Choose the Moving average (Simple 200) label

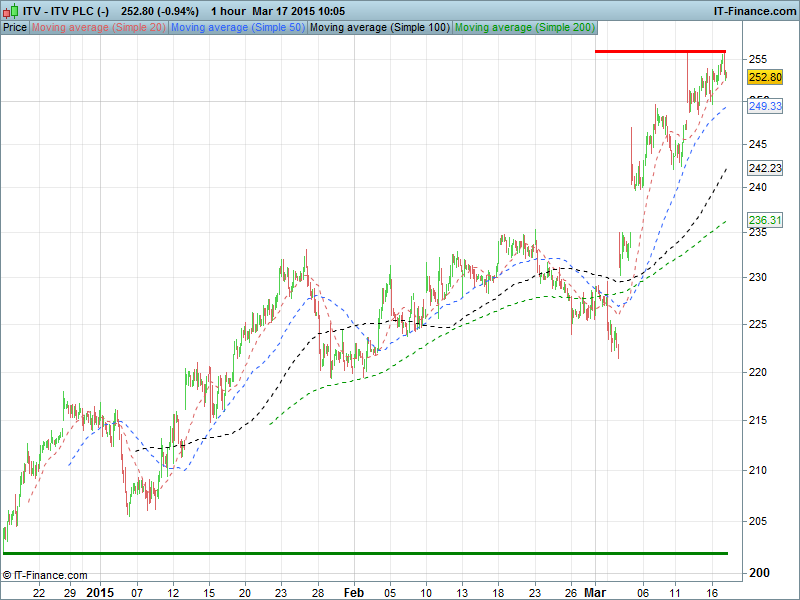pyautogui.click(x=524, y=27)
